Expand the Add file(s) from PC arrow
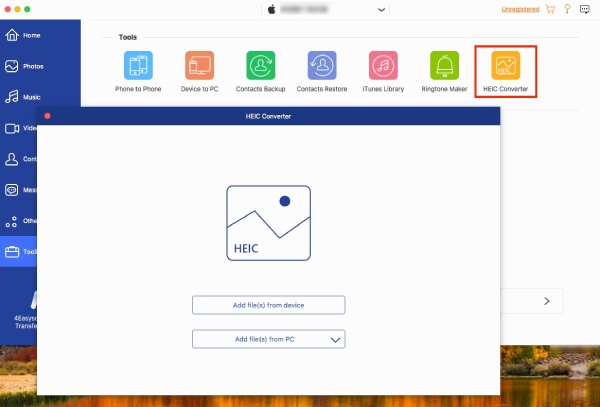600x407 pixels. [335, 340]
